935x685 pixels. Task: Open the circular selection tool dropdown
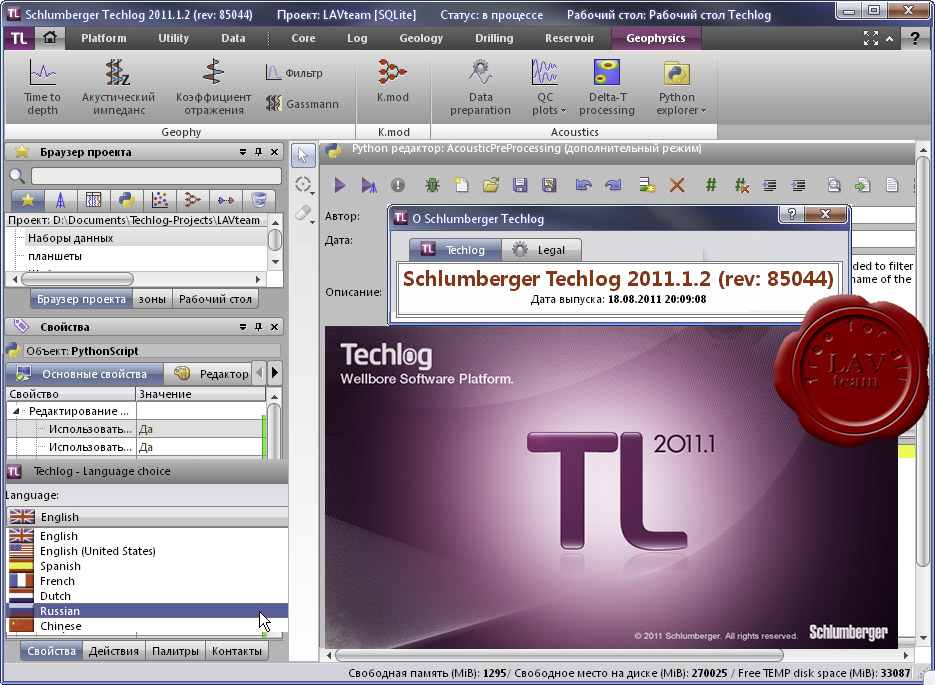314,193
